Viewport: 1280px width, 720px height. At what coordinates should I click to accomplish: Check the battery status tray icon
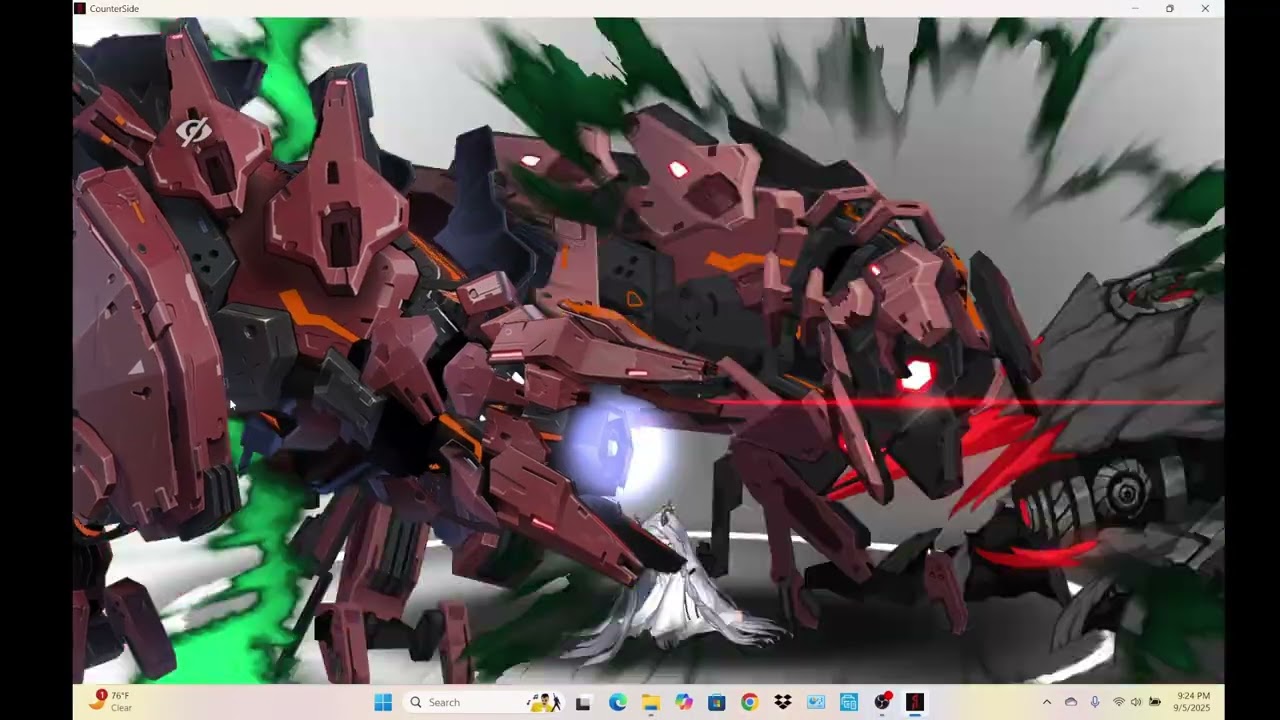1155,702
